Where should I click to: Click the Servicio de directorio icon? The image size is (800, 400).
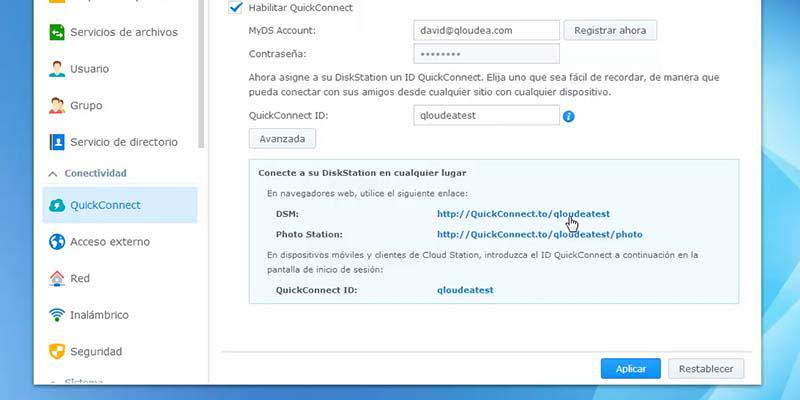[57, 142]
